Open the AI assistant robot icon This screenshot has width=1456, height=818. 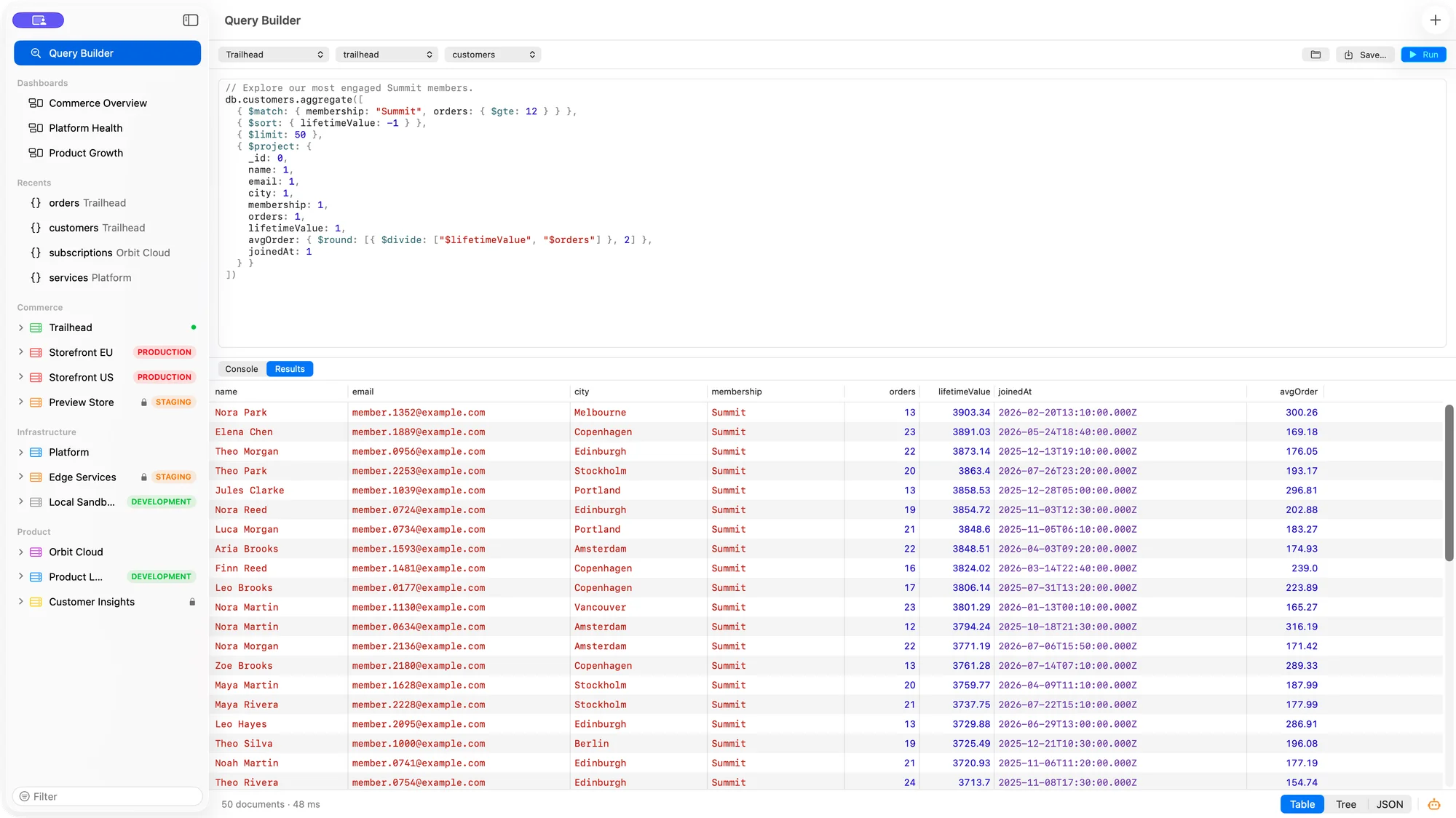coord(1434,804)
